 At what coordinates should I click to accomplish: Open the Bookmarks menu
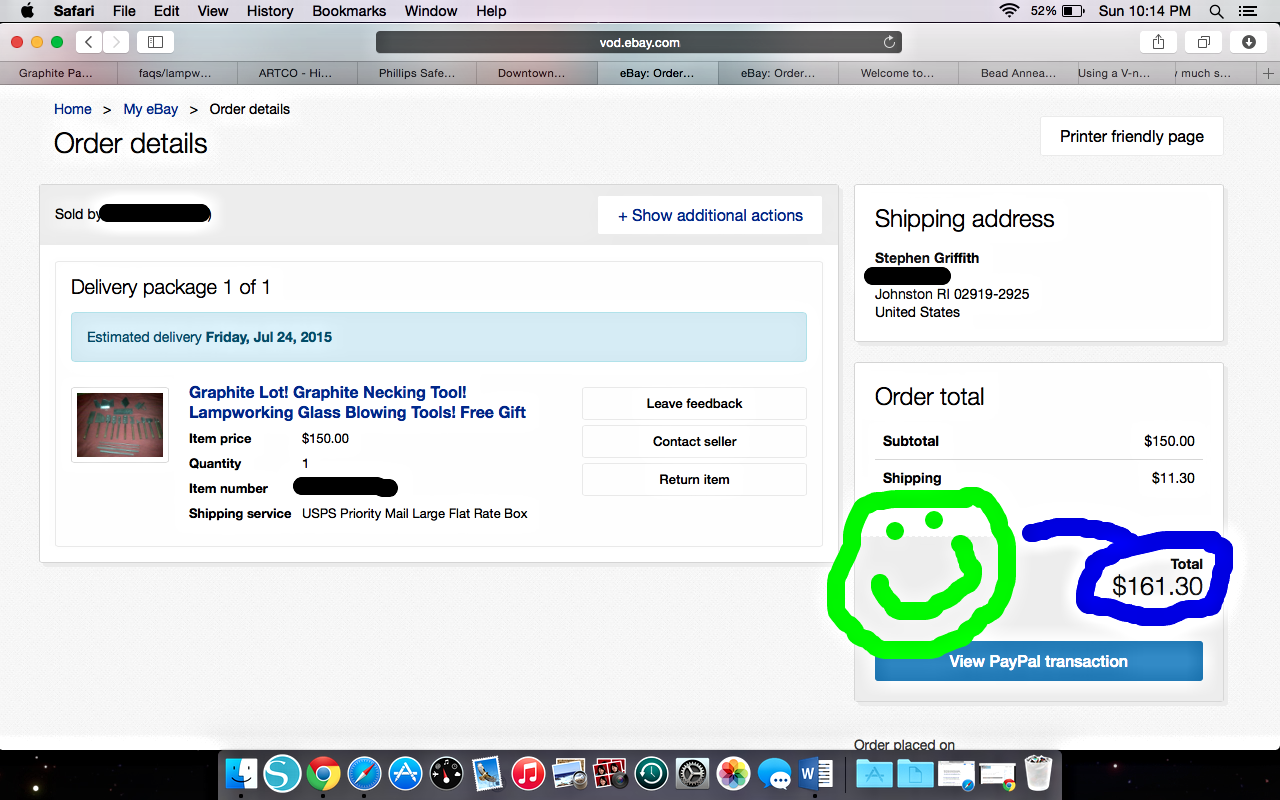[349, 11]
